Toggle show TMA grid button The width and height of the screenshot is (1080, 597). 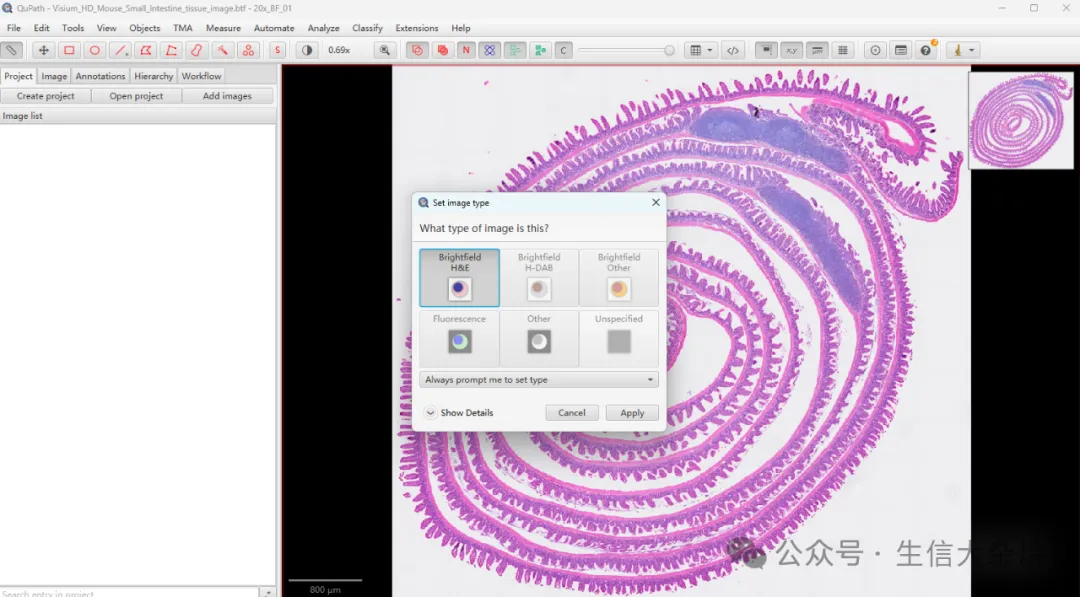point(490,50)
